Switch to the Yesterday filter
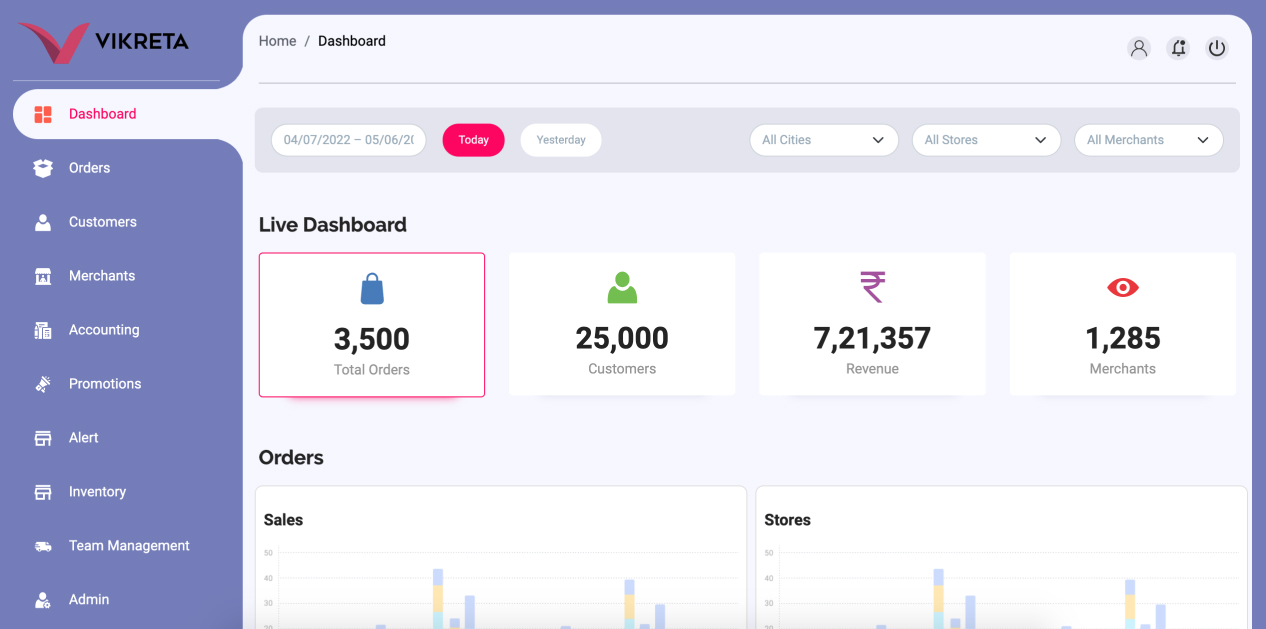Image resolution: width=1266 pixels, height=629 pixels. (x=560, y=140)
